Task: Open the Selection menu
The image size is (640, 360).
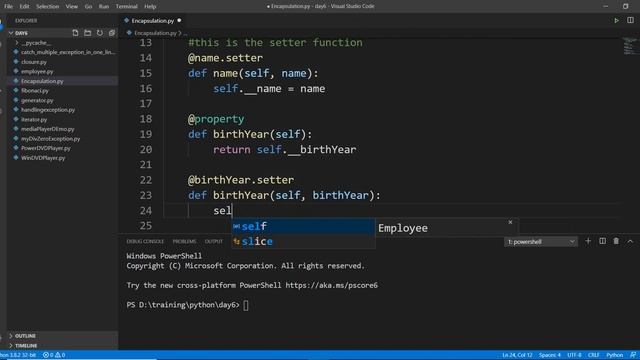Action: pyautogui.click(x=47, y=6)
